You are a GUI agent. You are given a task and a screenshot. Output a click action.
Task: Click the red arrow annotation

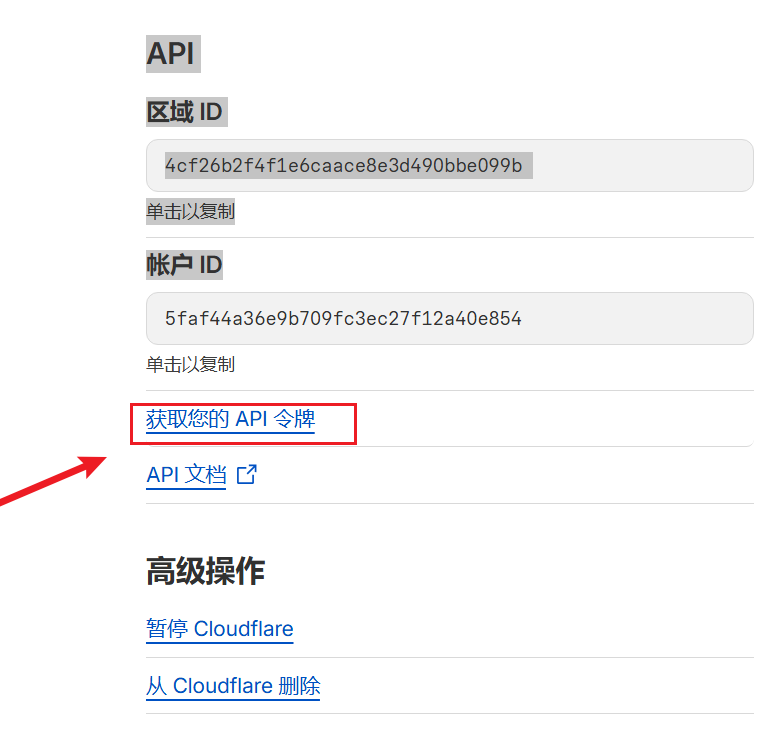pyautogui.click(x=50, y=480)
